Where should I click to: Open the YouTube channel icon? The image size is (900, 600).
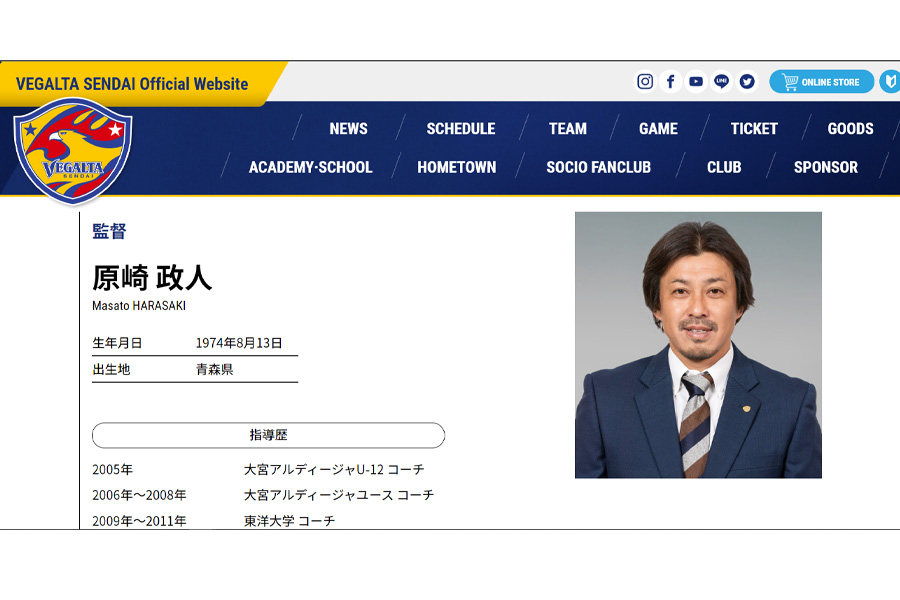[696, 82]
